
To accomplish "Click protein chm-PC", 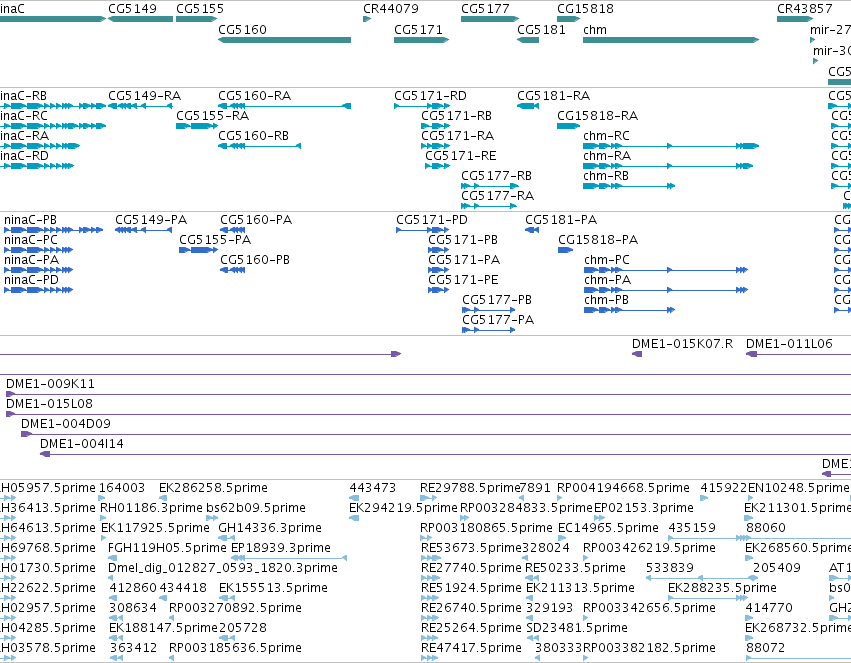I will [x=666, y=270].
